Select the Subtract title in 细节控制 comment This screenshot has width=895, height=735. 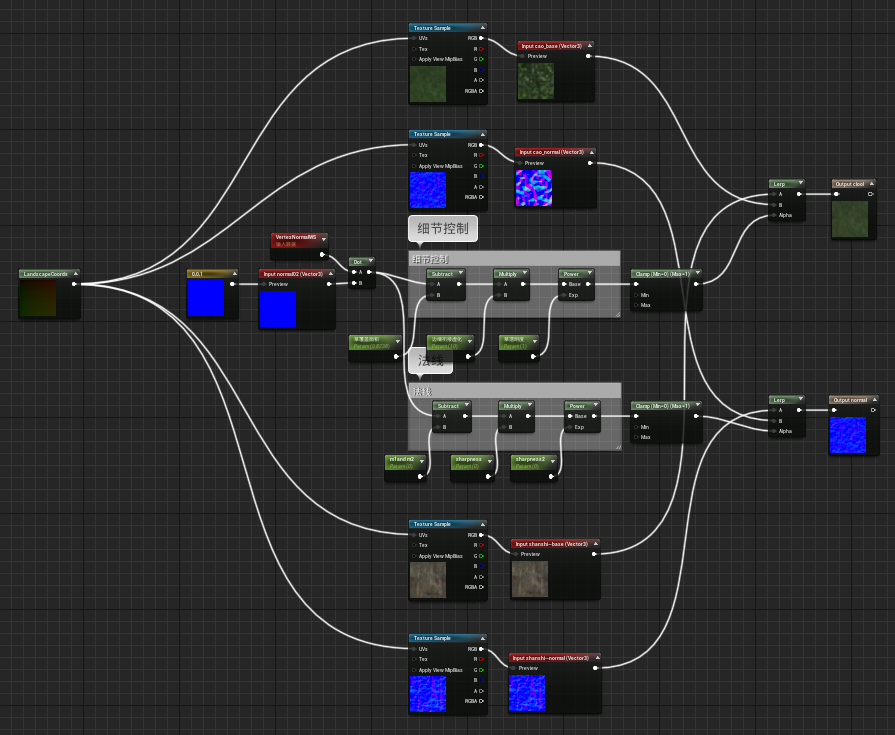coord(442,274)
